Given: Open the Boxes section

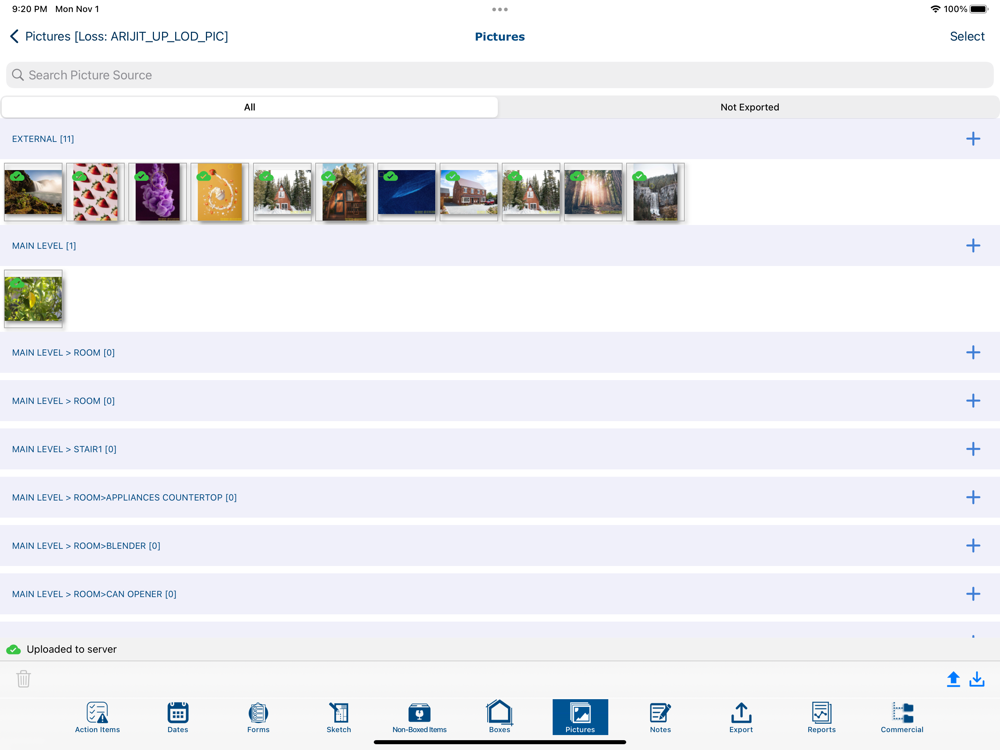Looking at the screenshot, I should pyautogui.click(x=499, y=717).
